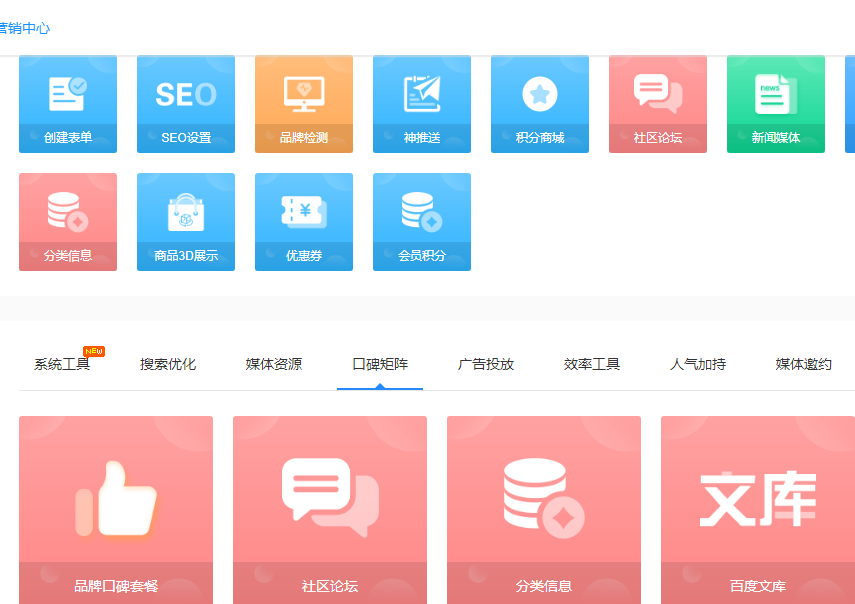Open the 商品3D展示 shopping bag tile
This screenshot has height=604, width=855.
(186, 222)
